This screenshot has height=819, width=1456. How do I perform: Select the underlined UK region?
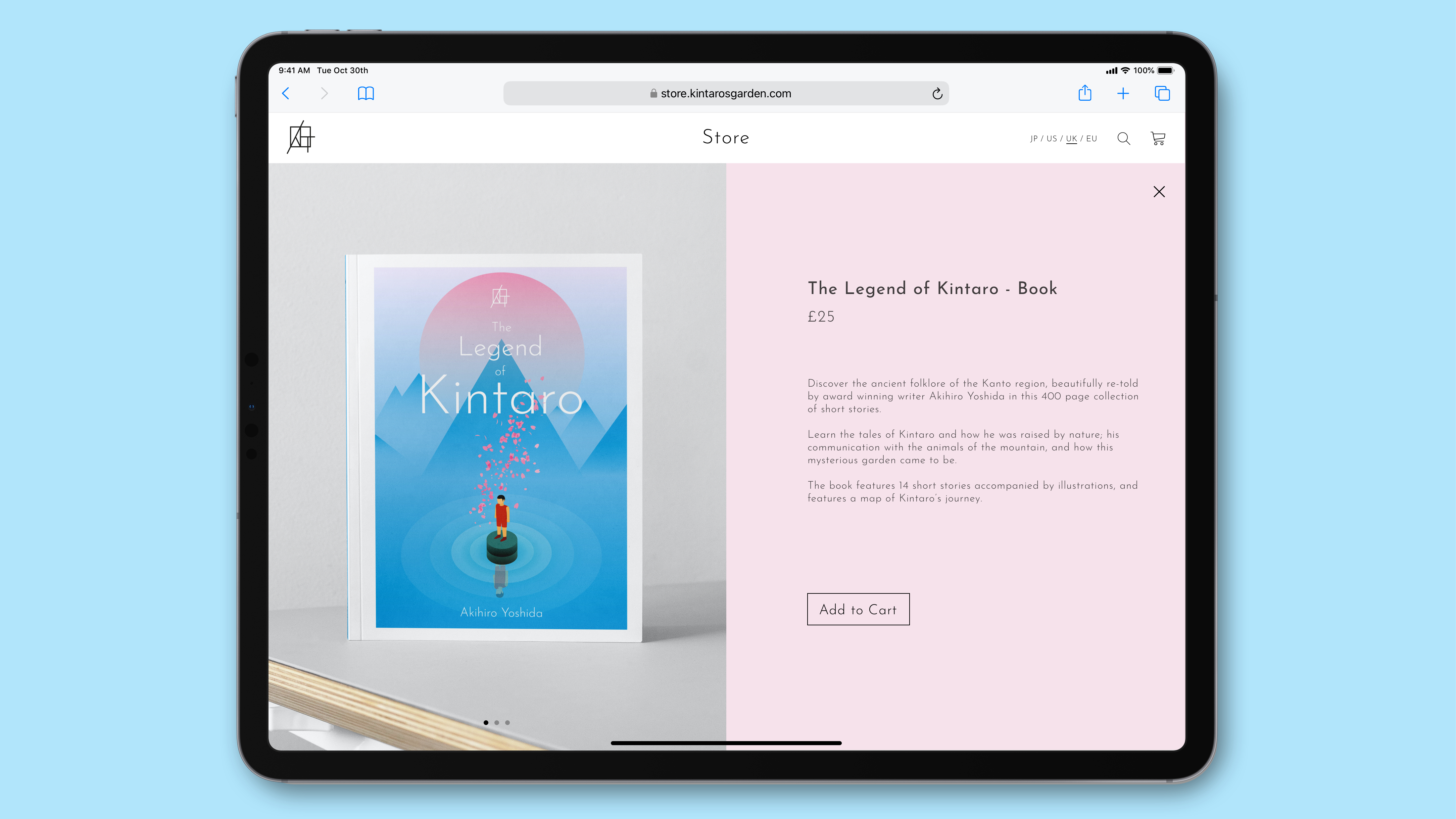(x=1071, y=139)
